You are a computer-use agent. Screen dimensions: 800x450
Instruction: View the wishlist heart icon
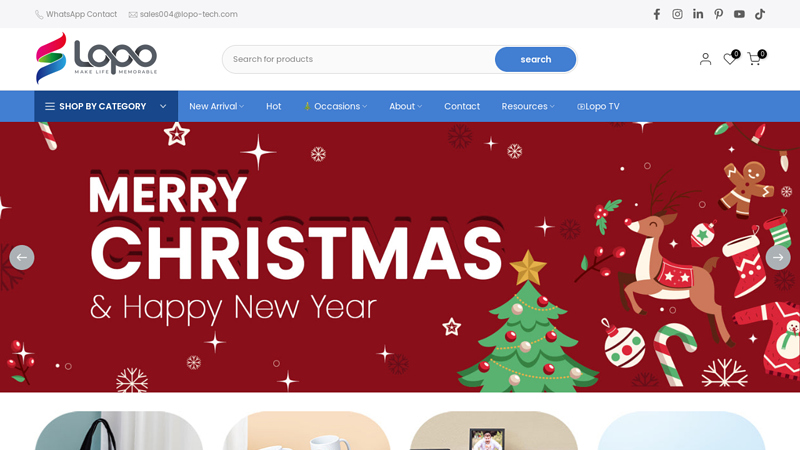[730, 59]
